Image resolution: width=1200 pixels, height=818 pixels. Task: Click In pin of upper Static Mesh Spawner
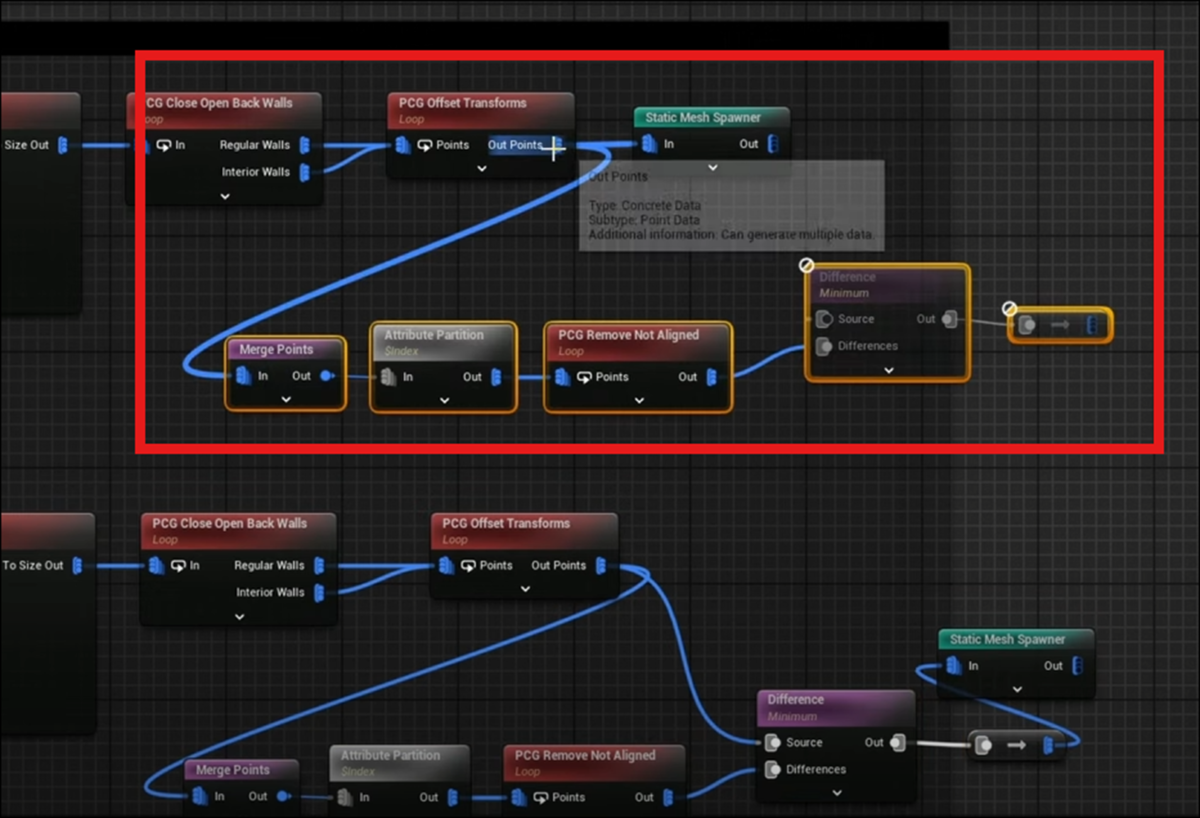[649, 144]
